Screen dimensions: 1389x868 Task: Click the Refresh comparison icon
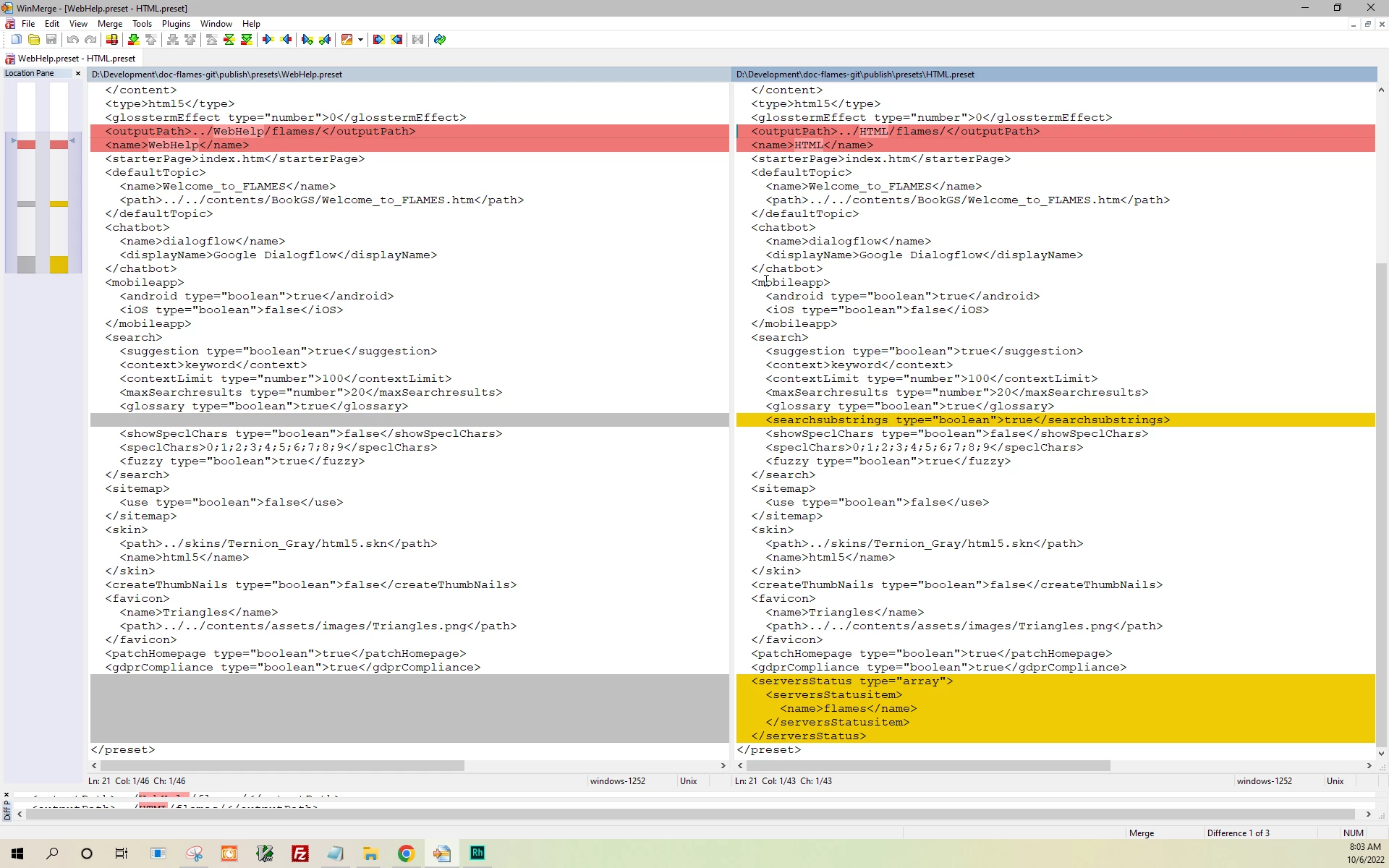(440, 40)
